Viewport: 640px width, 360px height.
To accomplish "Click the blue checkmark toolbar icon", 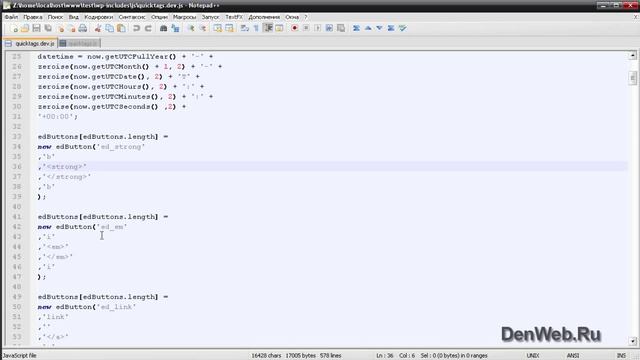I will pos(403,28).
